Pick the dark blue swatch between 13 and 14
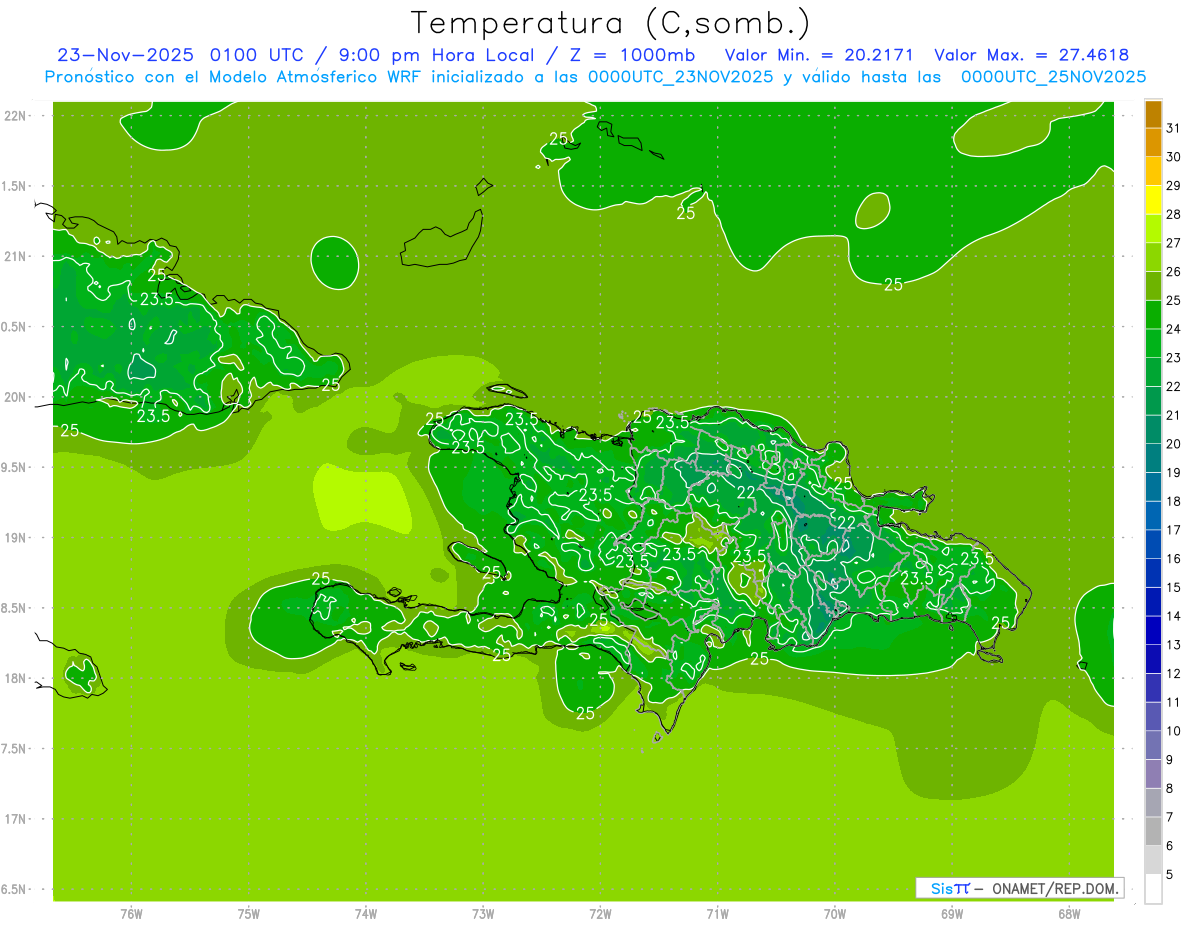The height and width of the screenshot is (927, 1200). [1153, 630]
